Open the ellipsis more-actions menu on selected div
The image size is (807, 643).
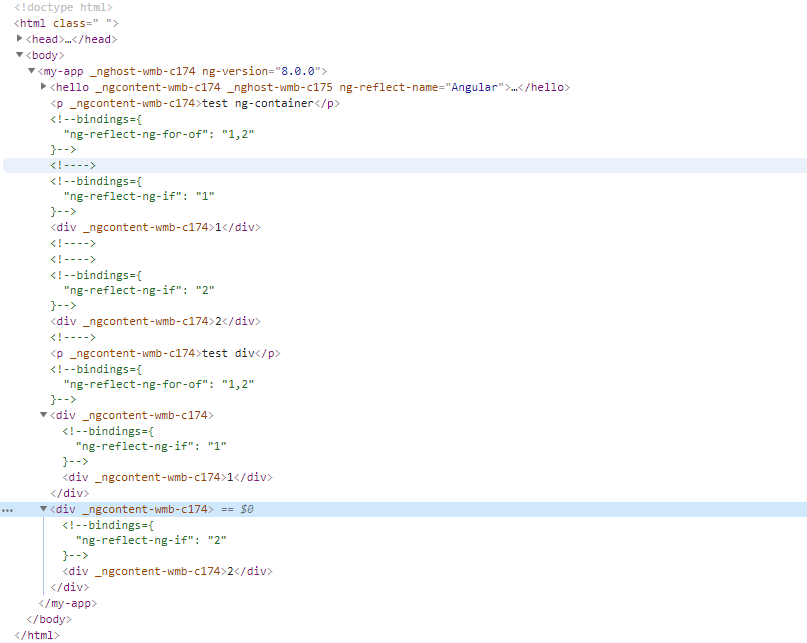click(x=8, y=509)
